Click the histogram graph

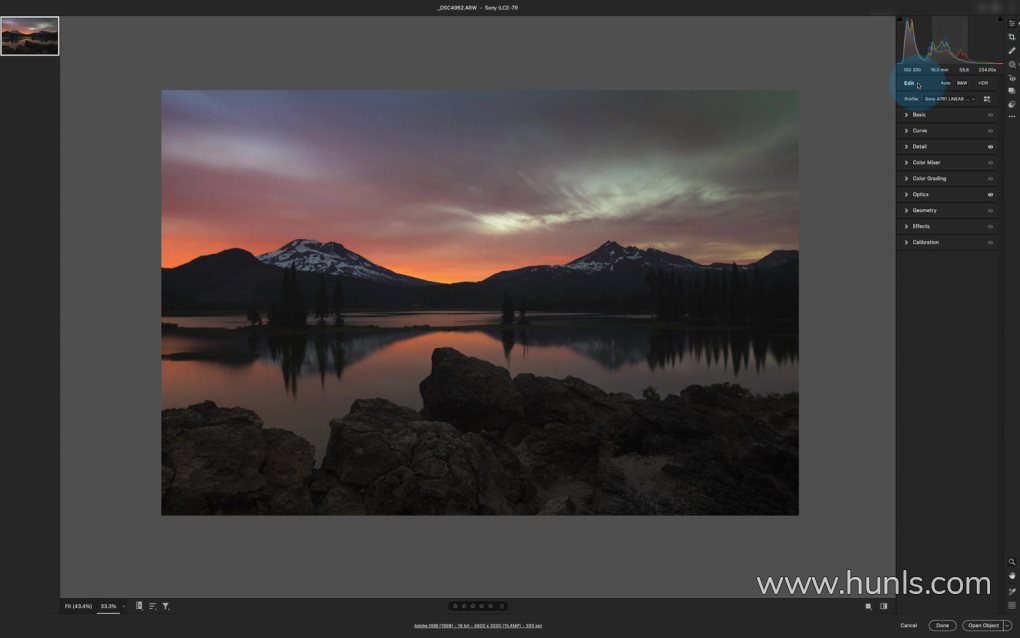click(950, 40)
